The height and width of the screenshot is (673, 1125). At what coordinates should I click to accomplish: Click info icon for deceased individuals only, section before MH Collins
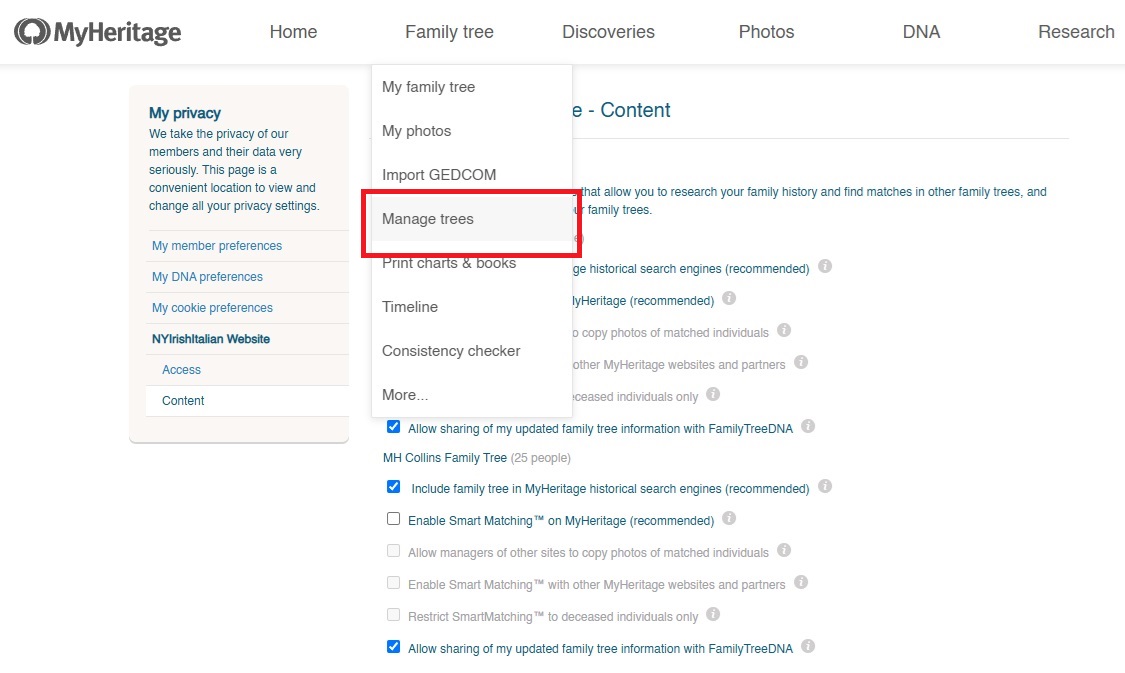[x=712, y=394]
